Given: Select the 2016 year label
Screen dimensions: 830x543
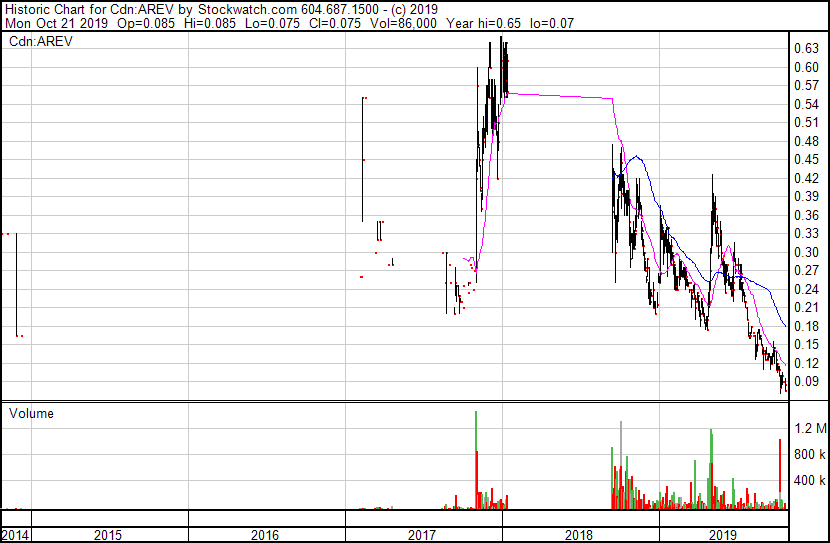Looking at the screenshot, I should [265, 535].
